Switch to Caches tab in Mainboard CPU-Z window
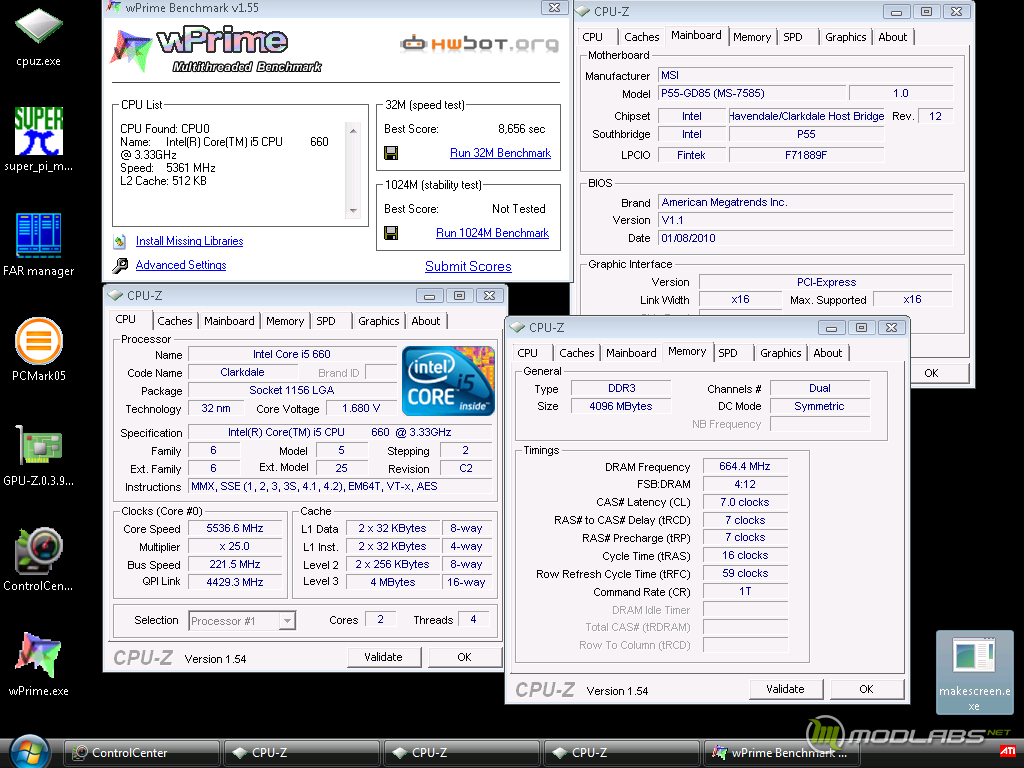 pyautogui.click(x=642, y=37)
